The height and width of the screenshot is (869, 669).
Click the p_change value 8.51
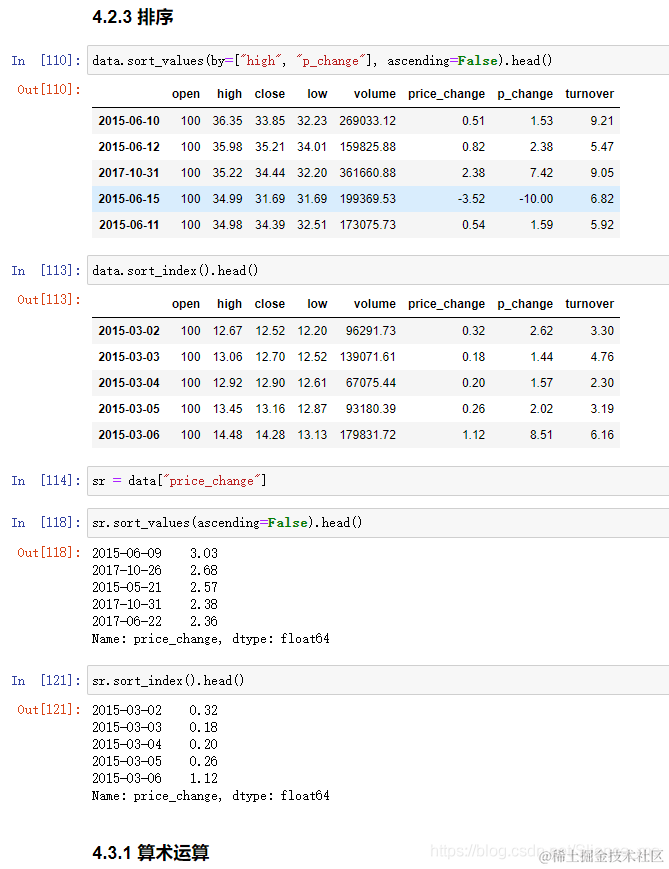tap(541, 435)
